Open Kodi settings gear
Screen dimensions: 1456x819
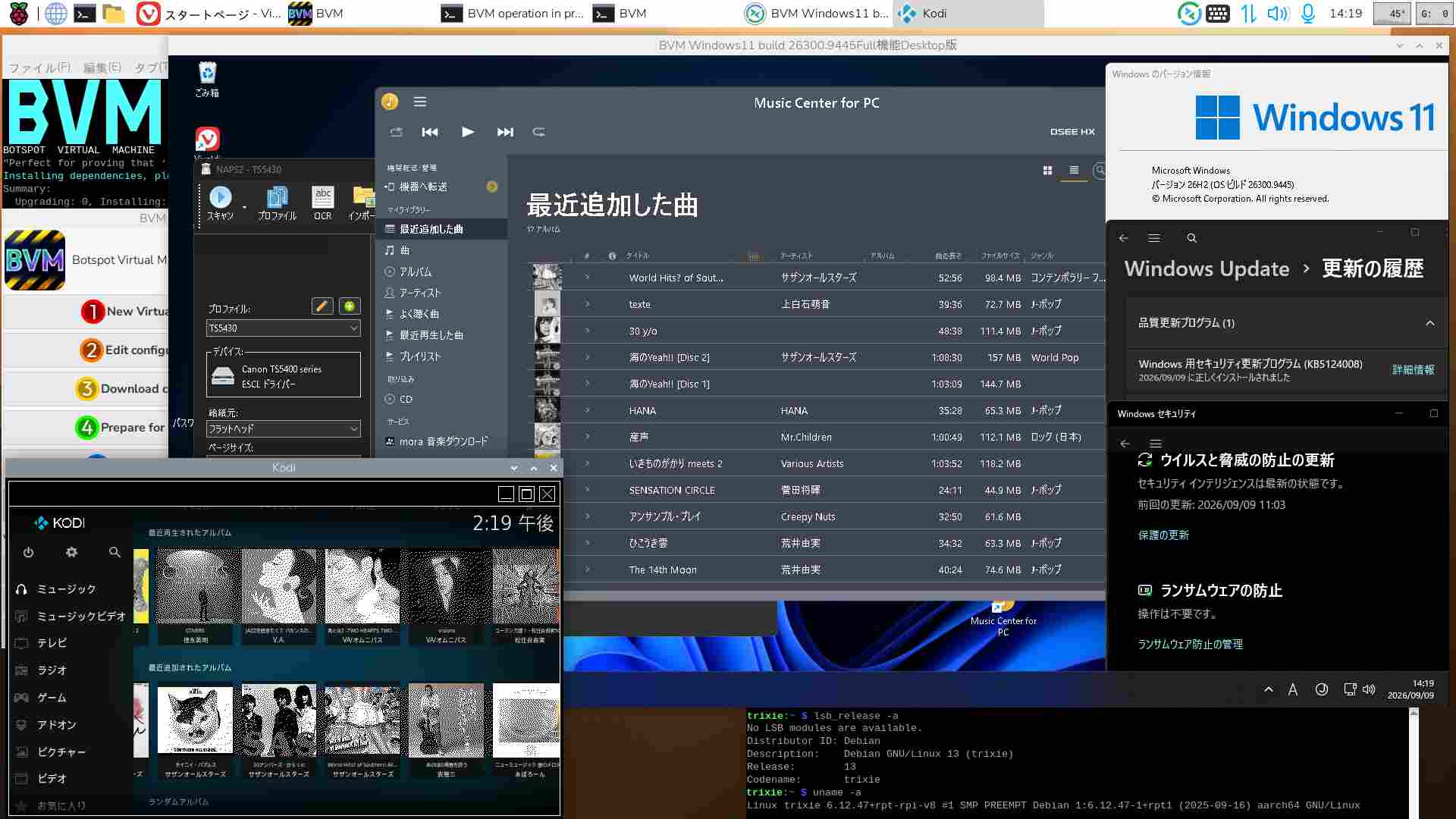(x=71, y=552)
